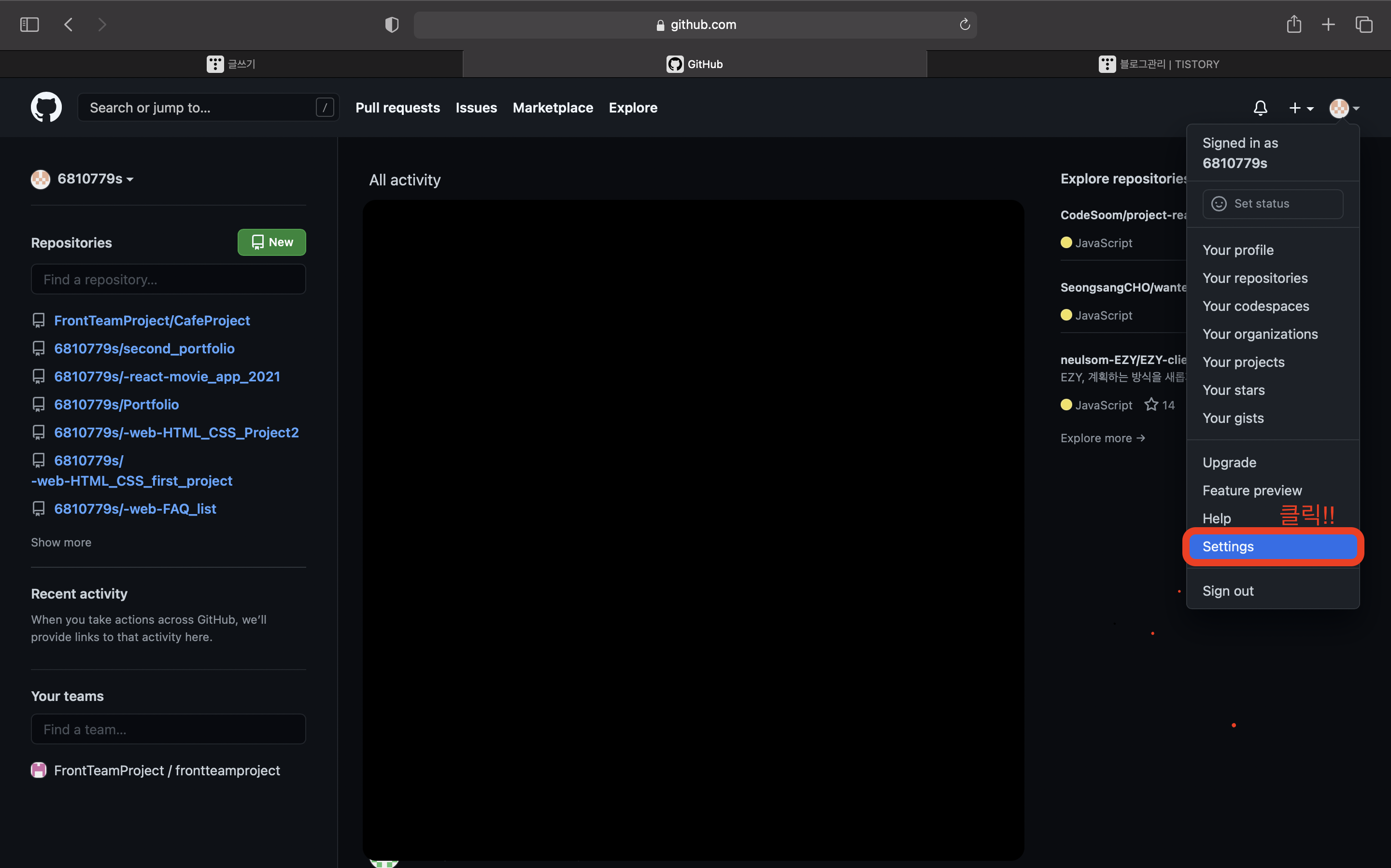1391x868 pixels.
Task: Click the GitHub Octocat logo
Action: [46, 107]
